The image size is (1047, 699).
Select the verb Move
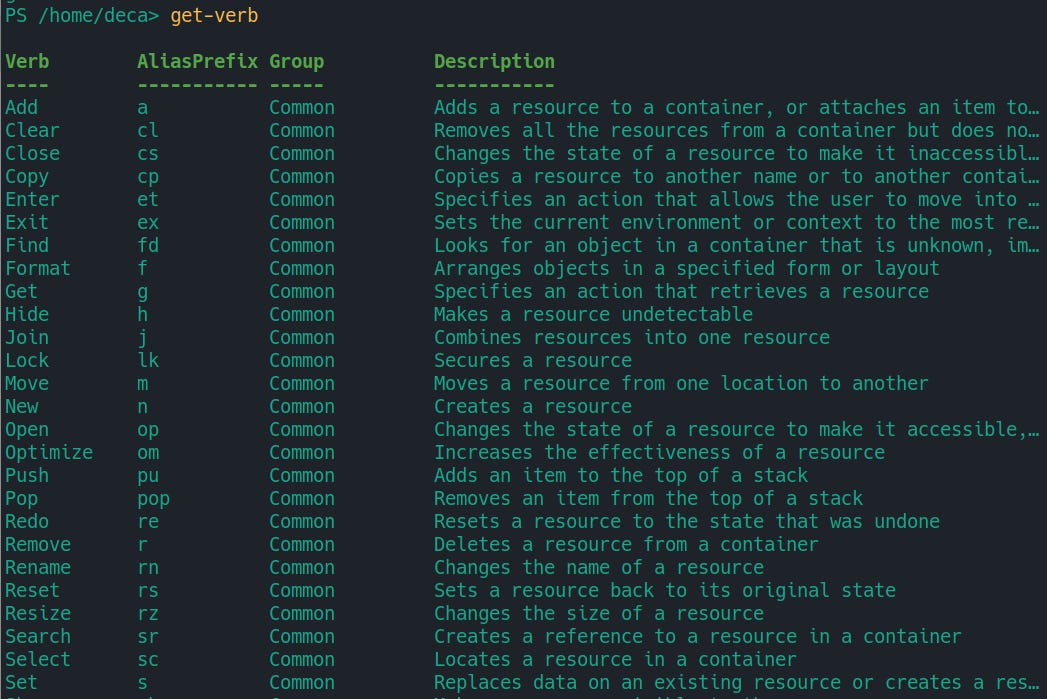27,383
